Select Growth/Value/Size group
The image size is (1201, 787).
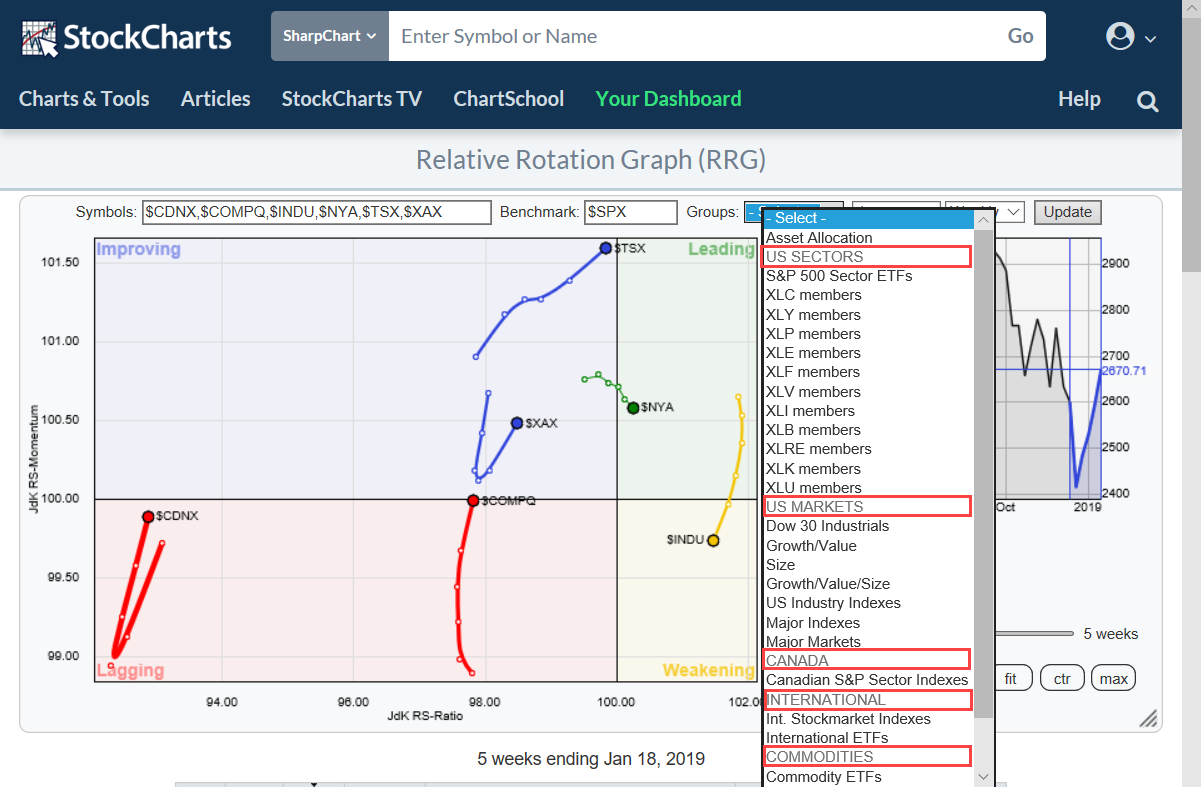click(867, 584)
